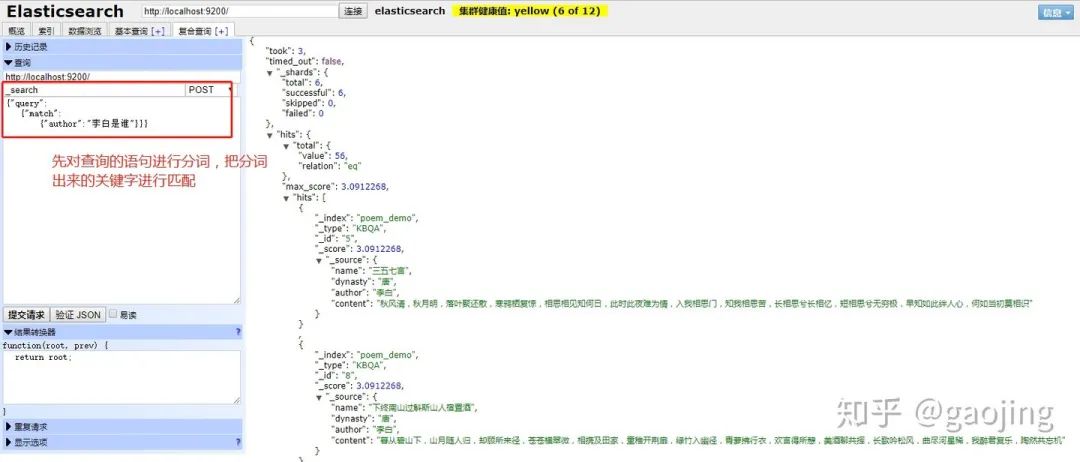
Task: Open help icon on 结果转换器 row
Action: tap(238, 332)
